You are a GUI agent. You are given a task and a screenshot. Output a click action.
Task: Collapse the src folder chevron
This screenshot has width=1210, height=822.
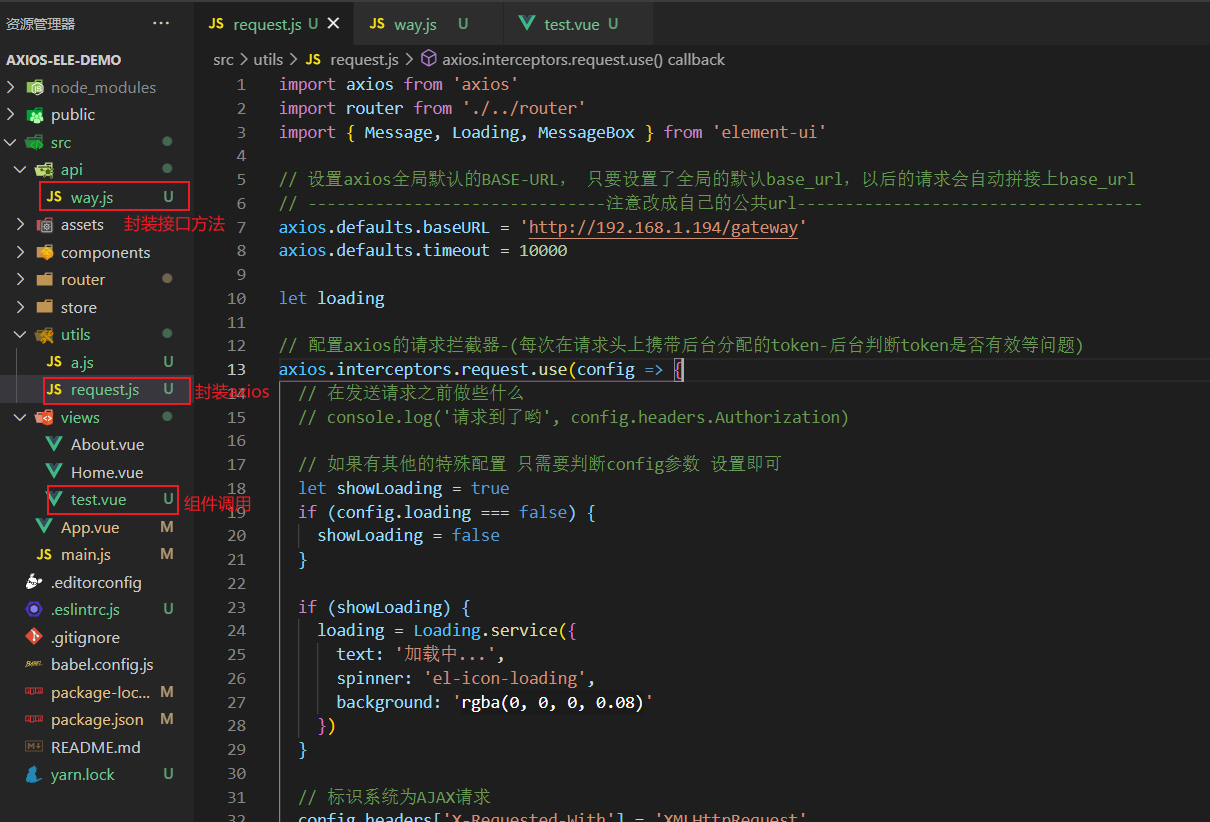point(11,143)
